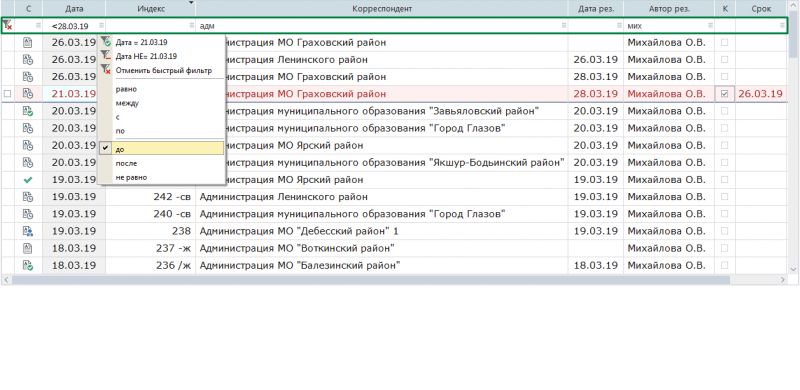800x390 pixels.
Task: Click the clear-filter funnel icon in filter row
Action: (x=7, y=25)
